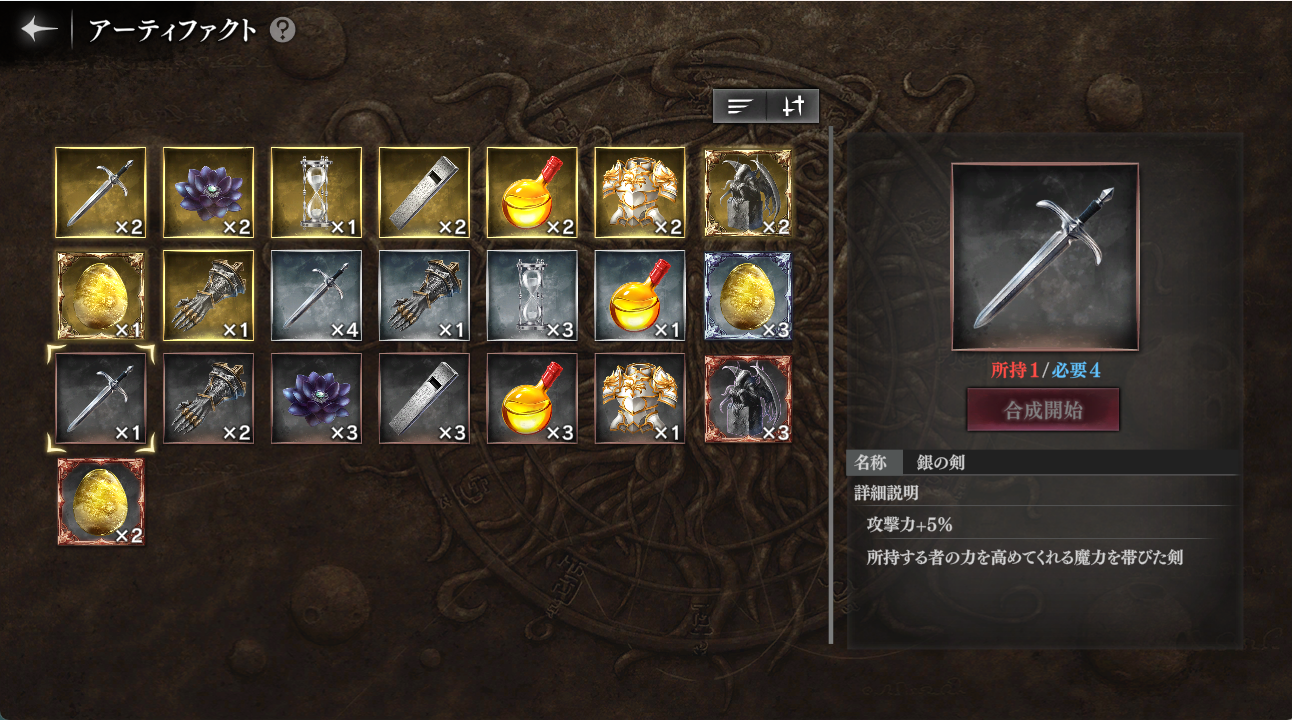The image size is (1292, 720).
Task: Open the help question mark icon
Action: 283,30
